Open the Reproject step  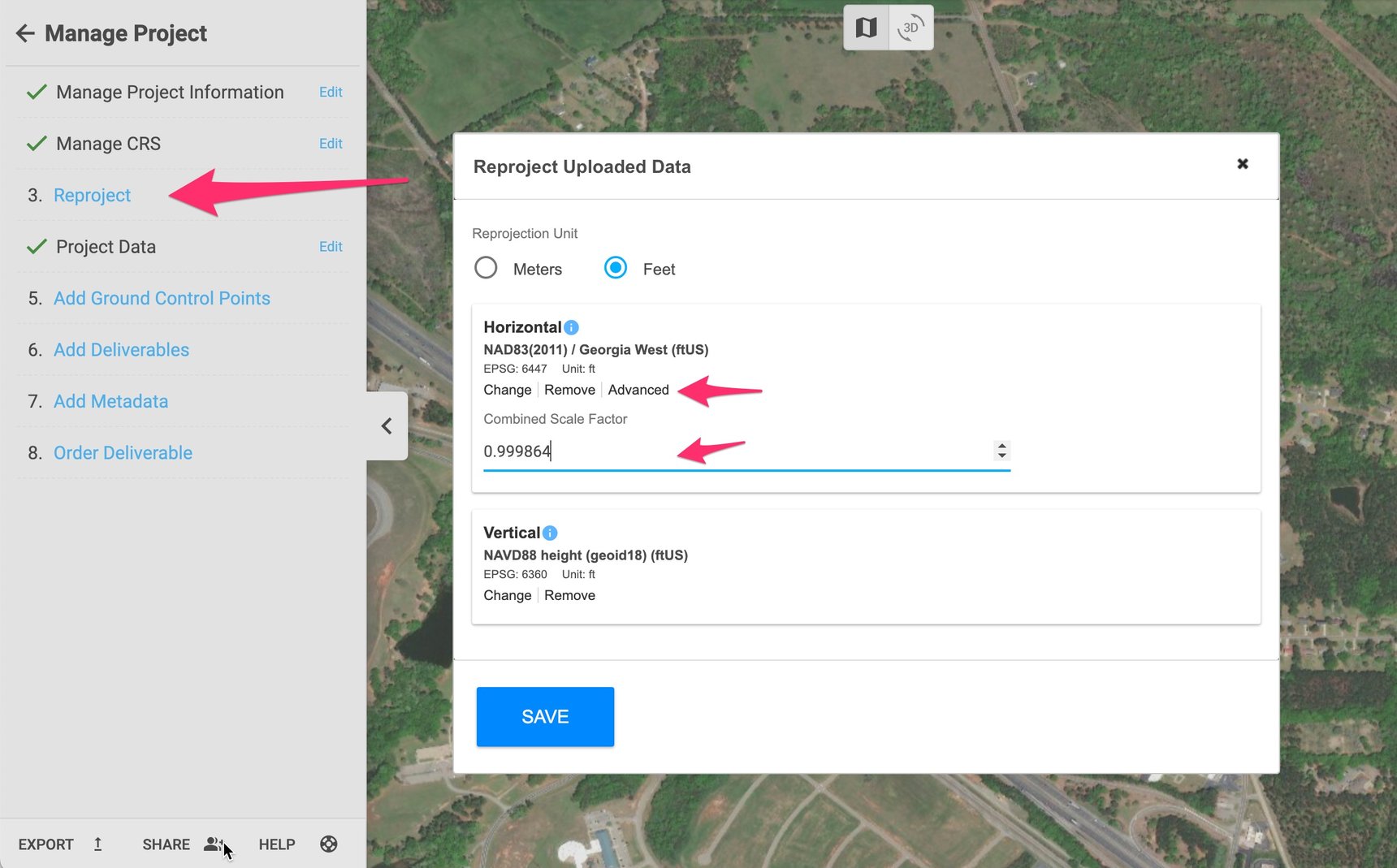tap(92, 196)
